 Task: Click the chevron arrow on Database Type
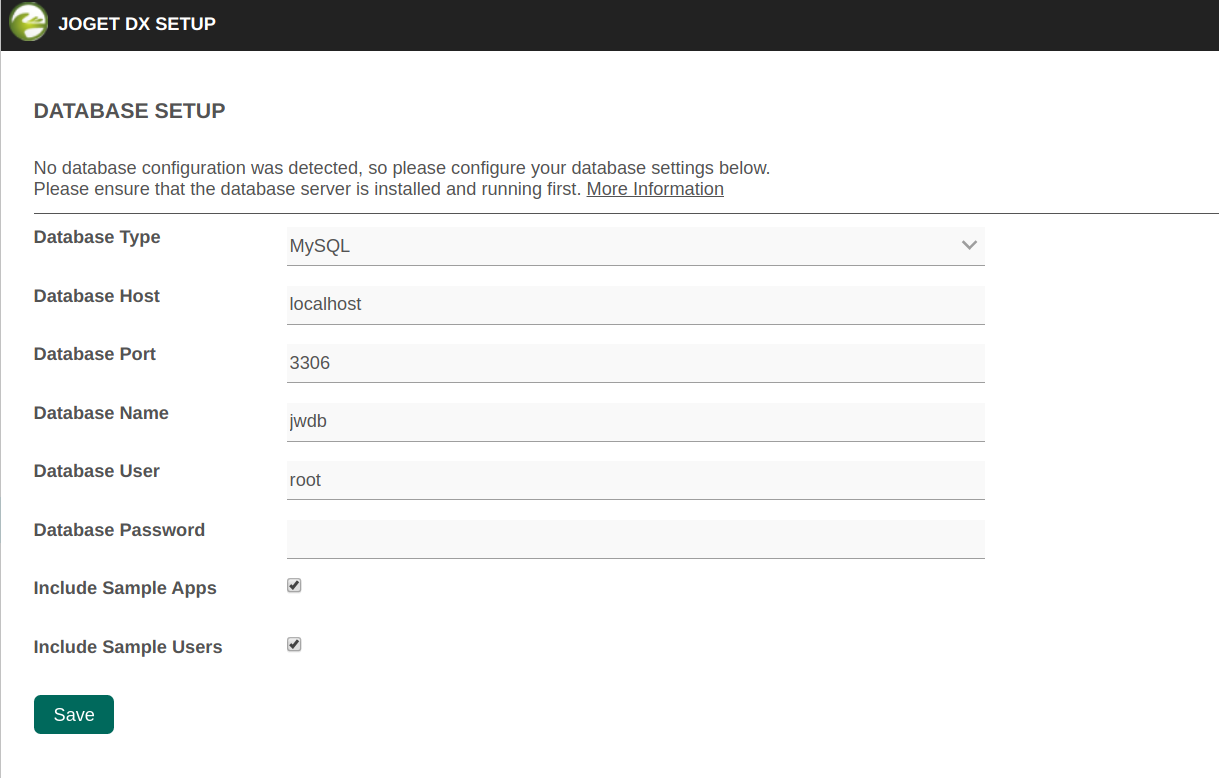(968, 246)
